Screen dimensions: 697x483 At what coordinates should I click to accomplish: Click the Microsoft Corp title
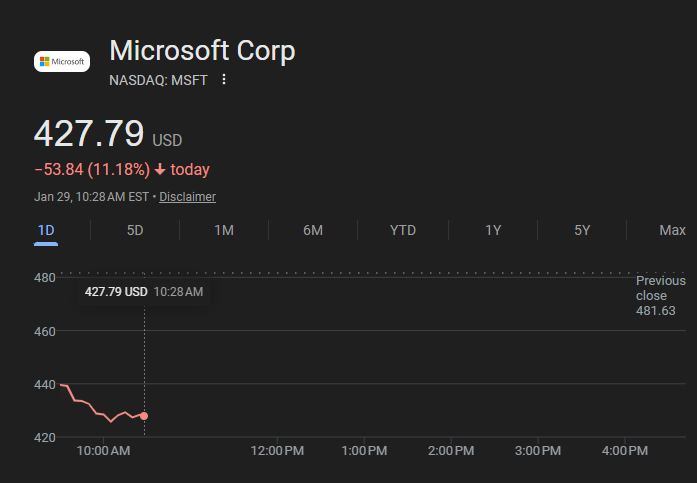[x=202, y=50]
